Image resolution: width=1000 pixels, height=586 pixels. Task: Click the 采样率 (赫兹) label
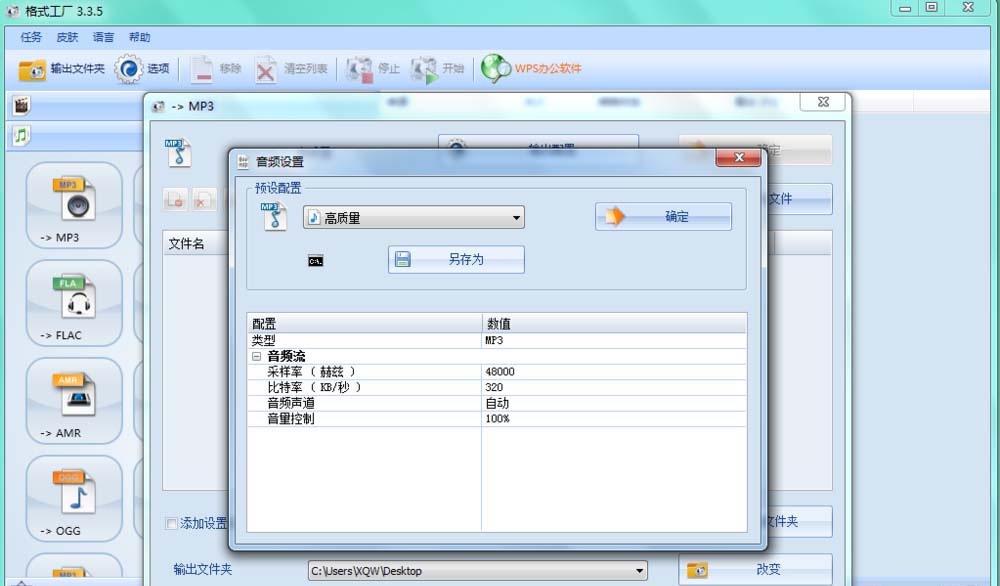coord(311,372)
